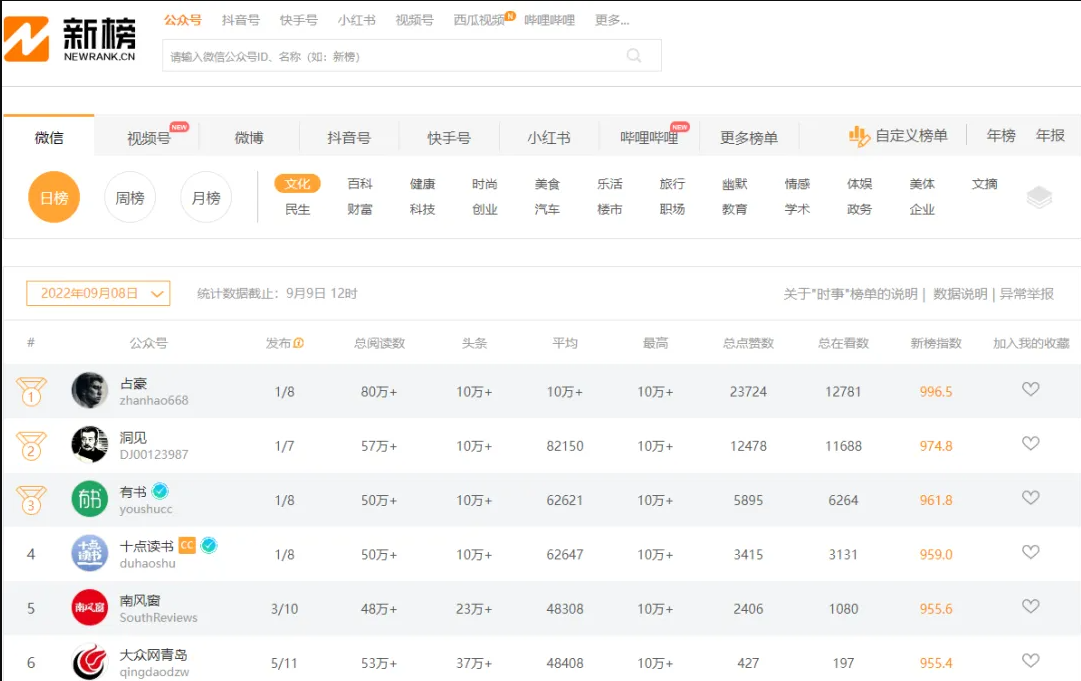Click the first place medal icon

click(31, 392)
